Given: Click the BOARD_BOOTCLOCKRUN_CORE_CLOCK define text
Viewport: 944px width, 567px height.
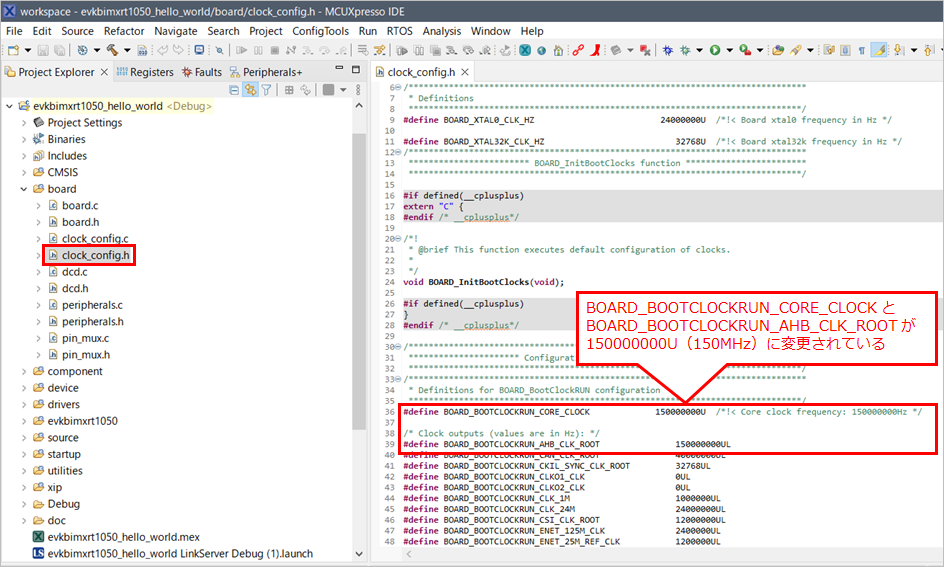Looking at the screenshot, I should pyautogui.click(x=517, y=412).
